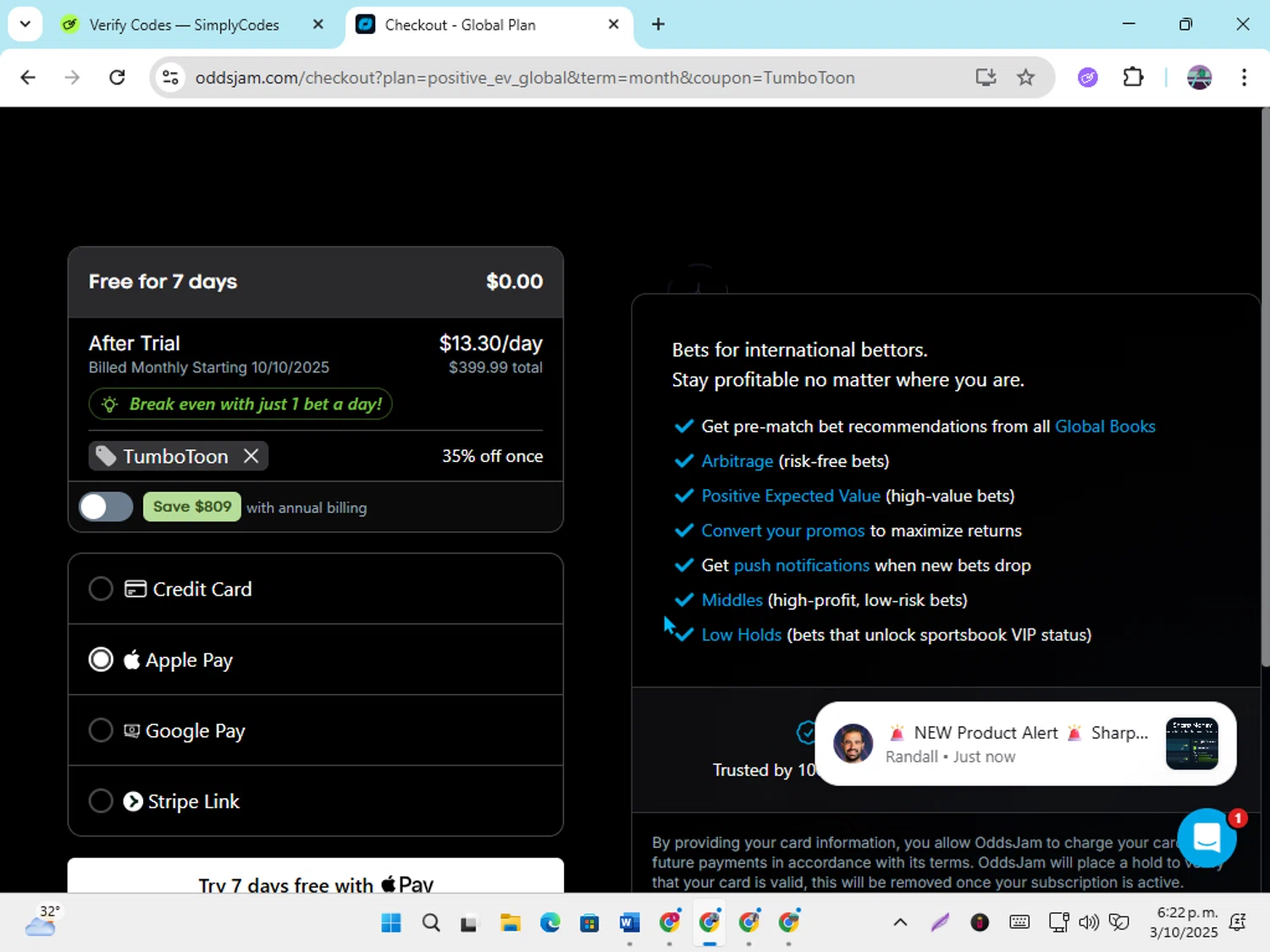Click the '$399.99 total' text
This screenshot has width=1270, height=952.
495,367
